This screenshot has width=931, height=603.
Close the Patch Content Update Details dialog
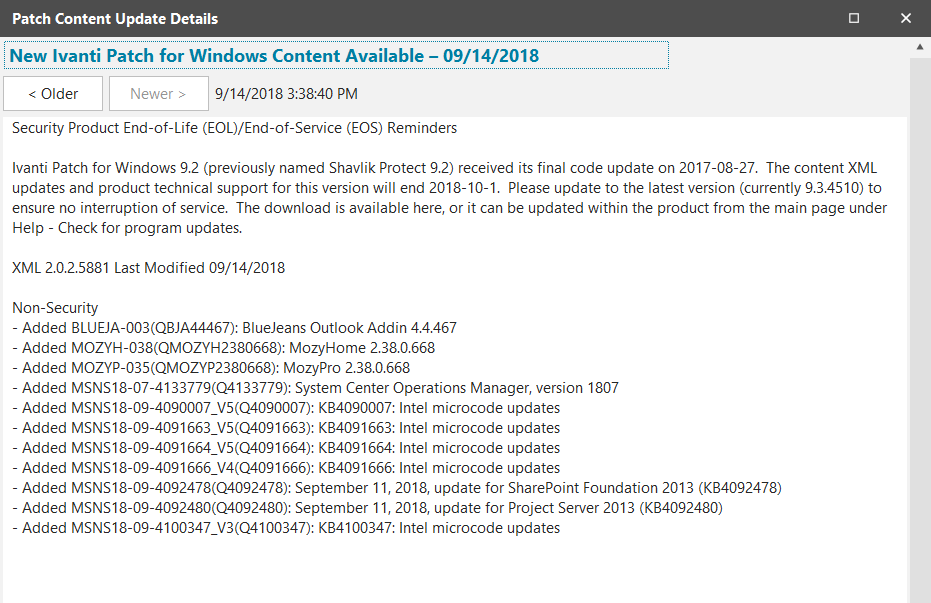click(905, 18)
